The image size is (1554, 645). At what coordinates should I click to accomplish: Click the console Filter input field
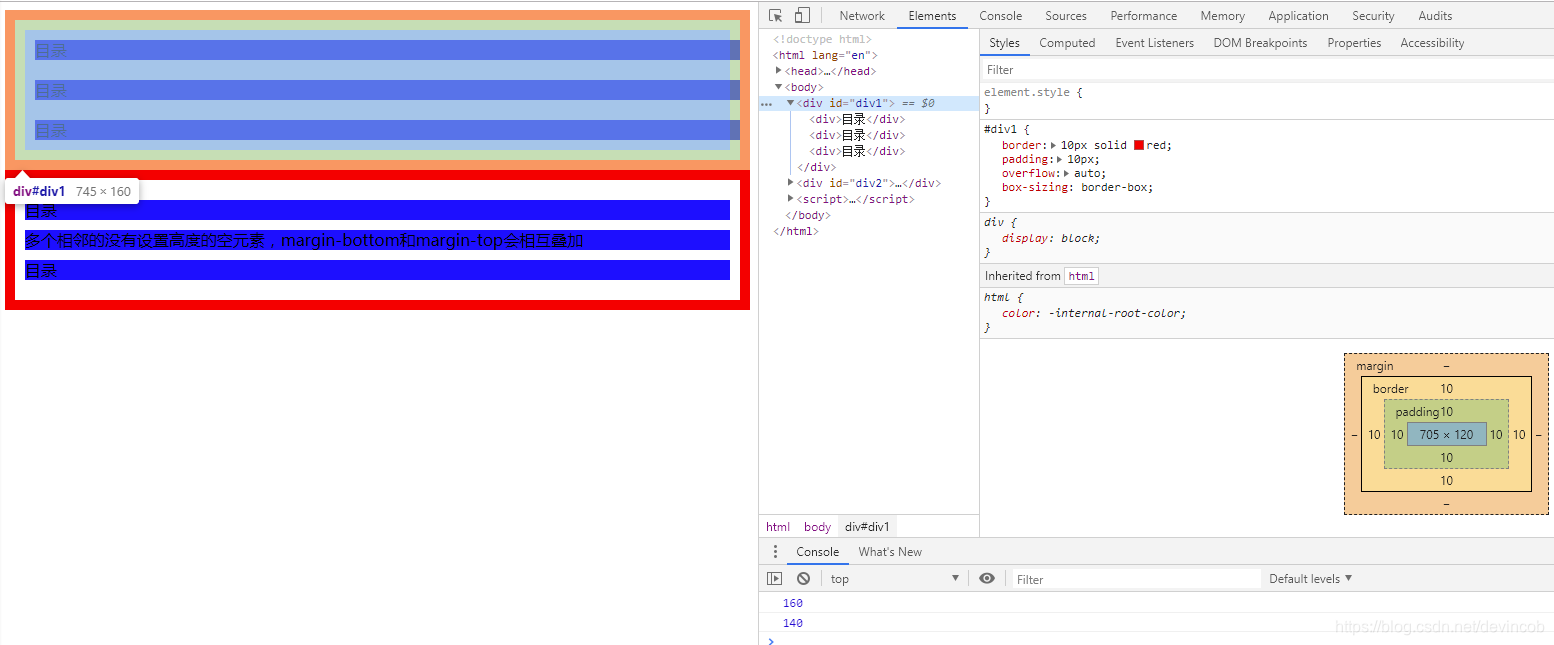pos(1136,579)
